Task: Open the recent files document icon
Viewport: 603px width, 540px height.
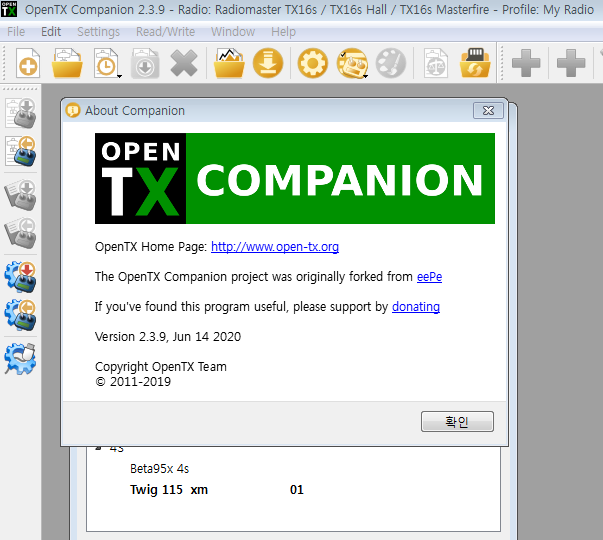Action: point(105,63)
